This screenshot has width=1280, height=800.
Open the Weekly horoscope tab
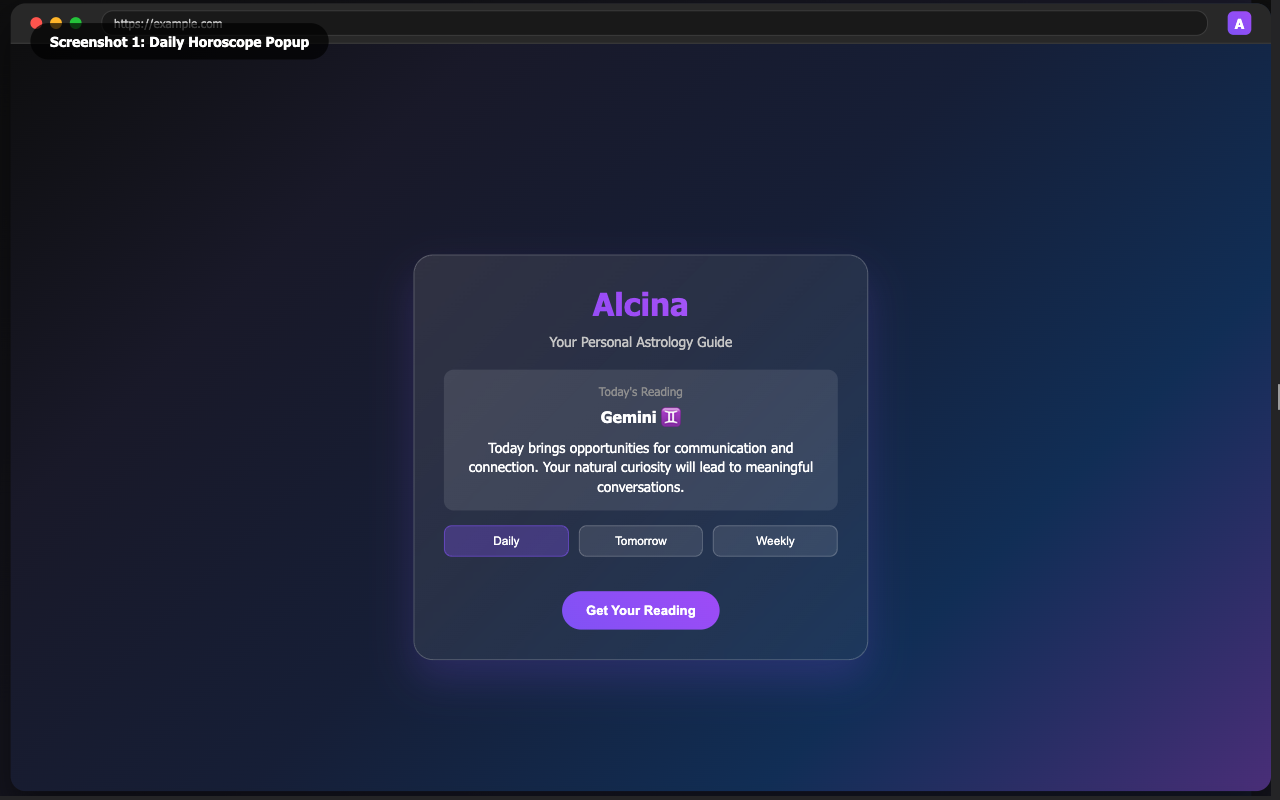tap(775, 540)
